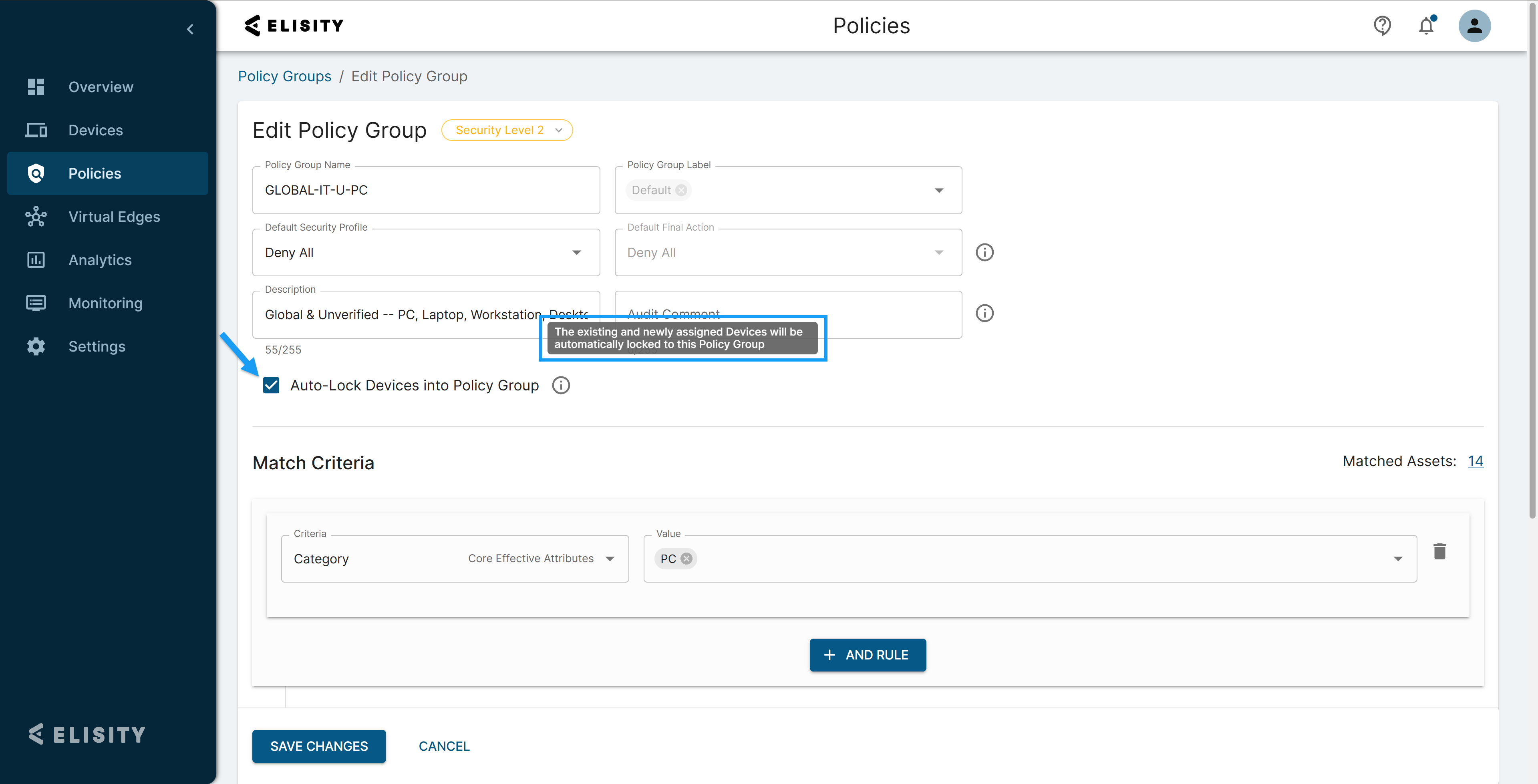Image resolution: width=1538 pixels, height=784 pixels.
Task: Click info icon beside Audit Comment field
Action: [x=984, y=314]
